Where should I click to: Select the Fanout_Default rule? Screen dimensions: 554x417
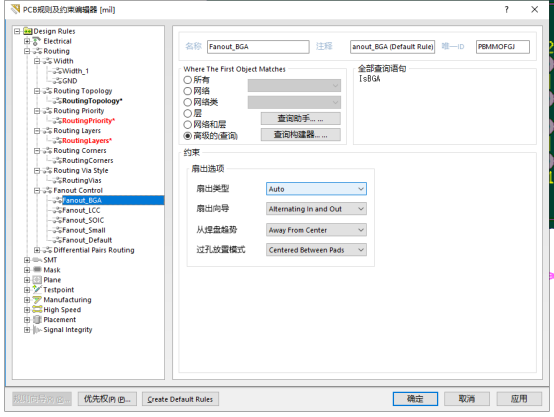click(87, 240)
